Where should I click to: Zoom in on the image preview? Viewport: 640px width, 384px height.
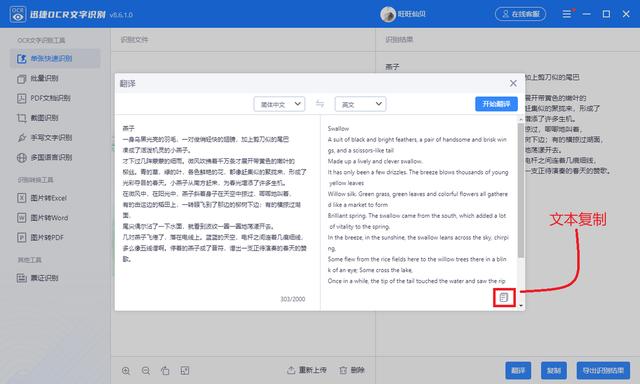click(126, 371)
